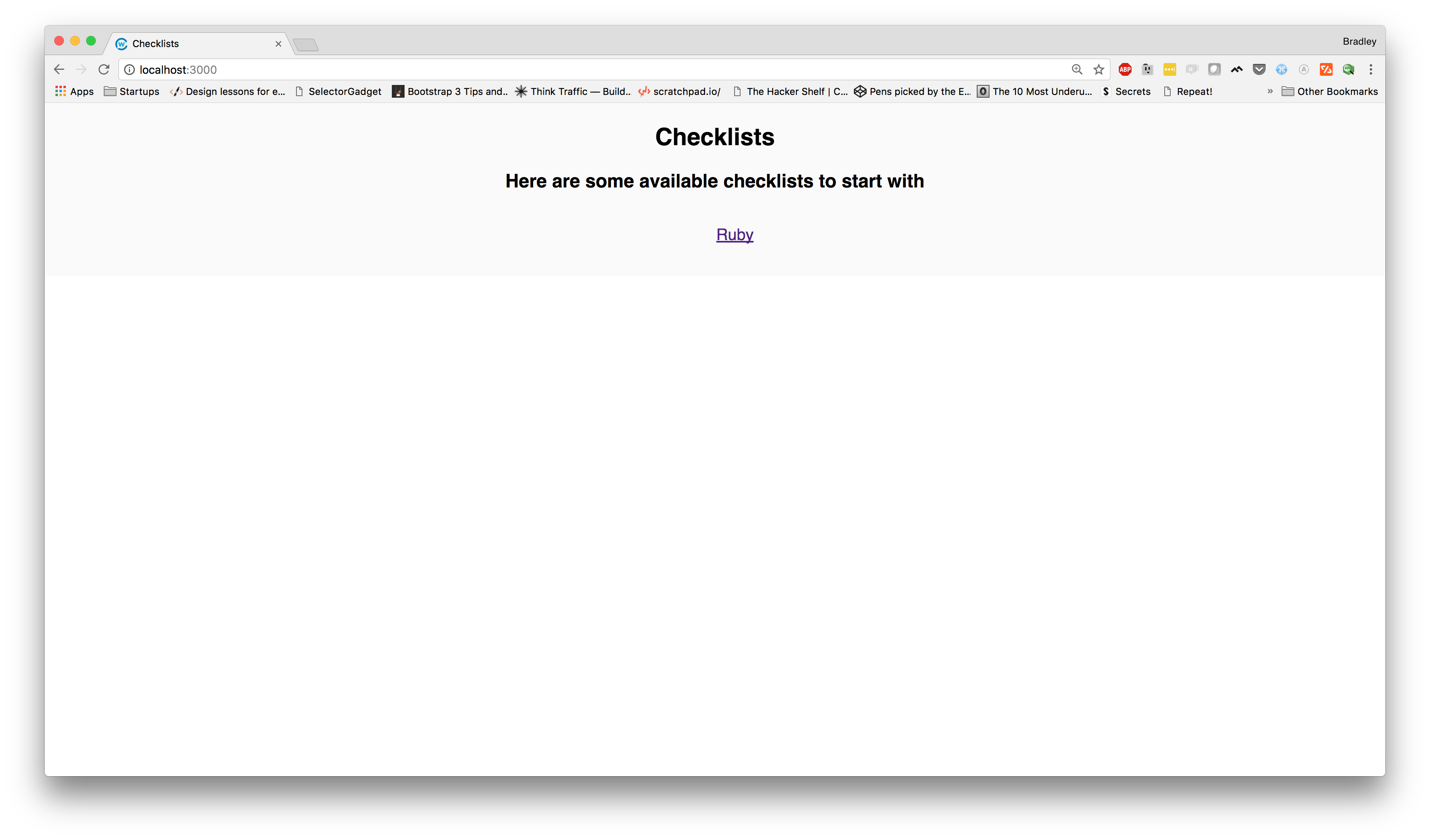Click the reload page button
Viewport: 1430px width, 840px height.
pos(105,69)
